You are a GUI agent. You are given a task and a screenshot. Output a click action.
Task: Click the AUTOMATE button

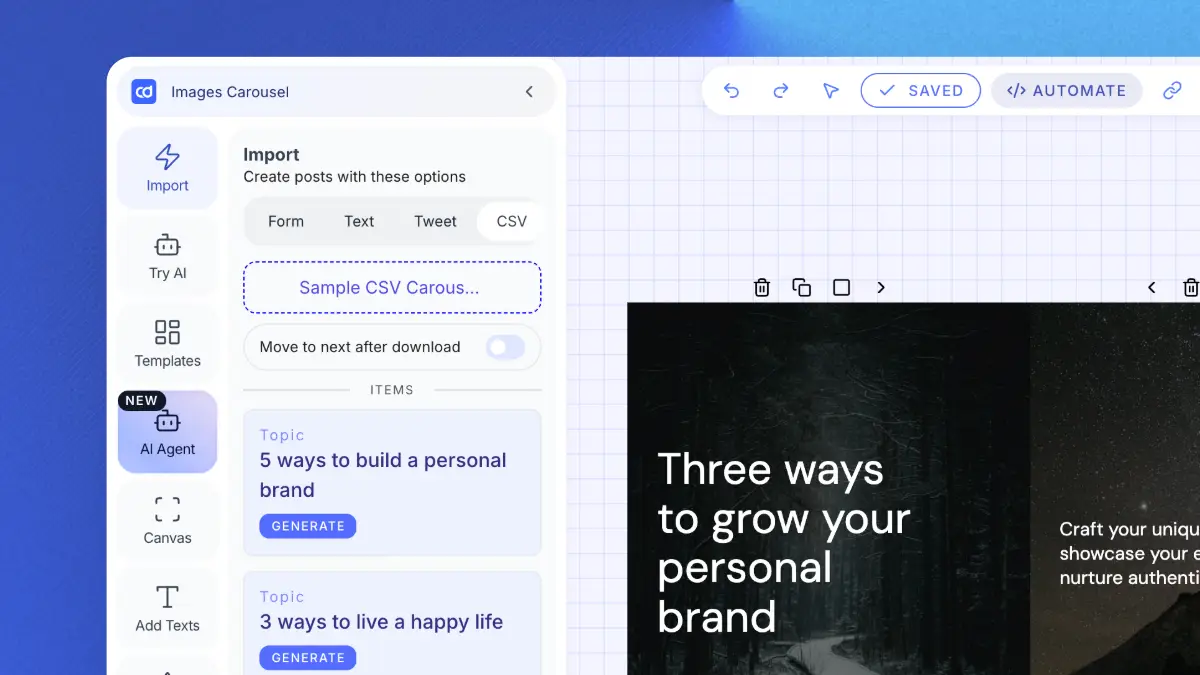(1066, 91)
